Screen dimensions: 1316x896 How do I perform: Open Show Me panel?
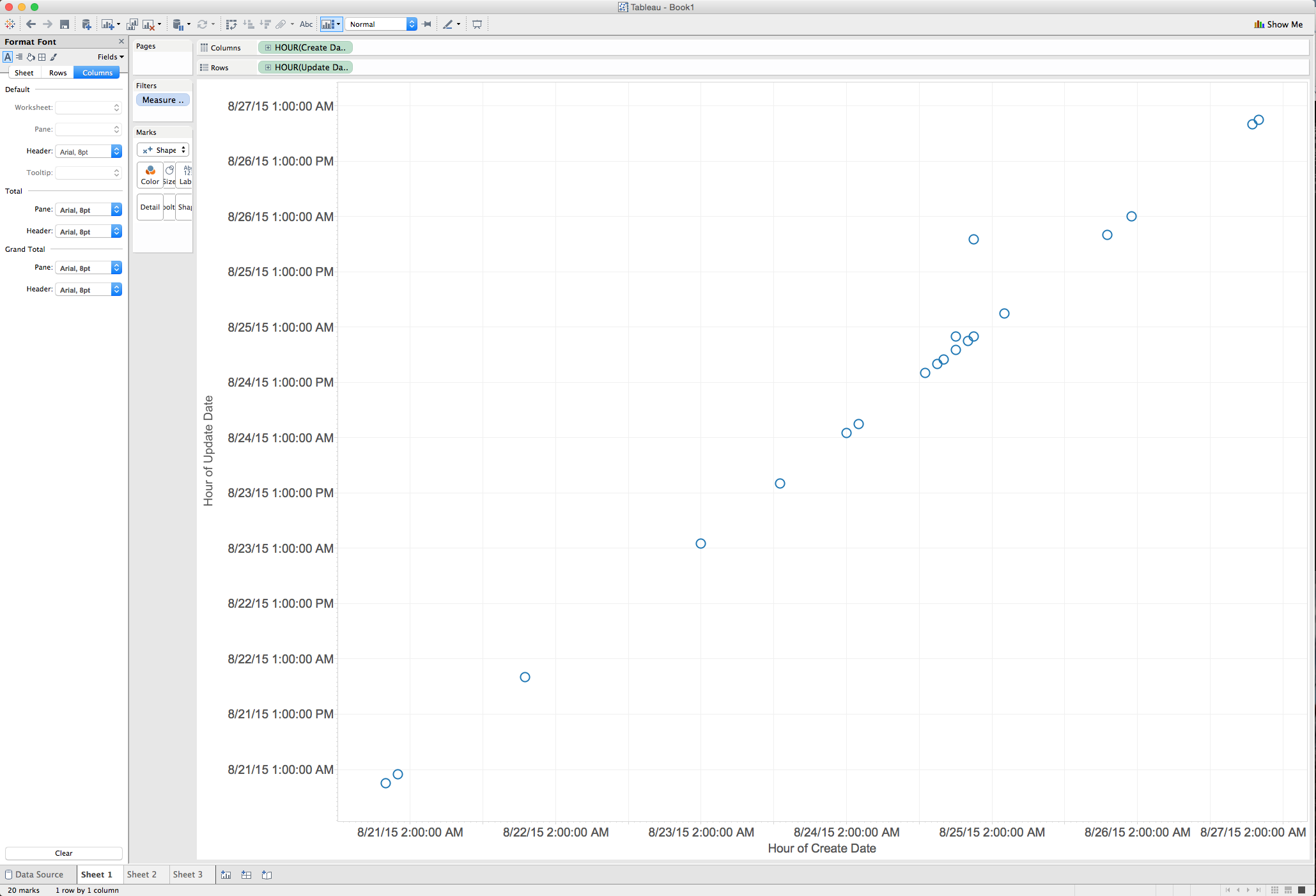(1278, 24)
